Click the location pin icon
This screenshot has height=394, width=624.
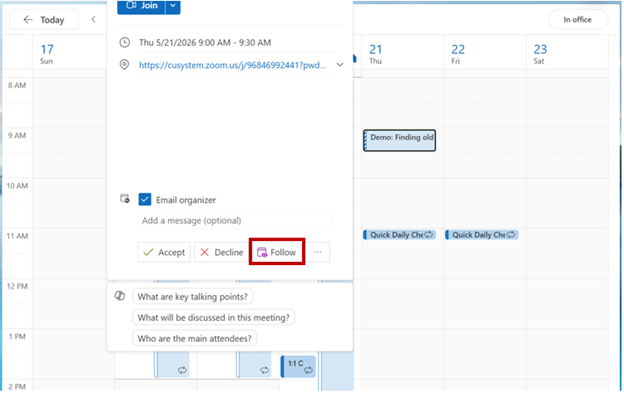[125, 64]
